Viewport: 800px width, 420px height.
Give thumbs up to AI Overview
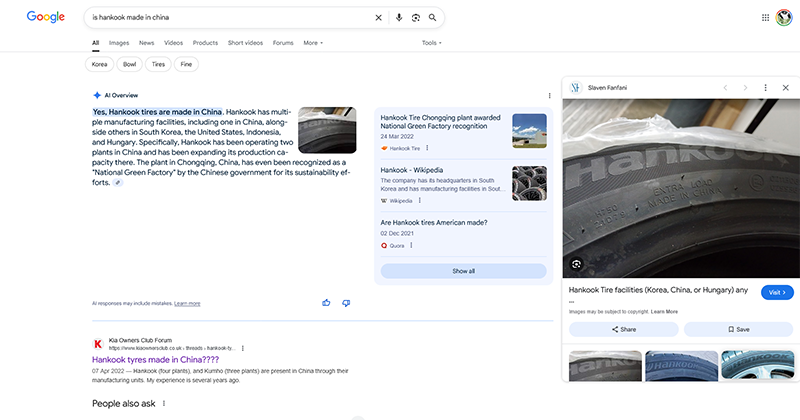(x=326, y=303)
